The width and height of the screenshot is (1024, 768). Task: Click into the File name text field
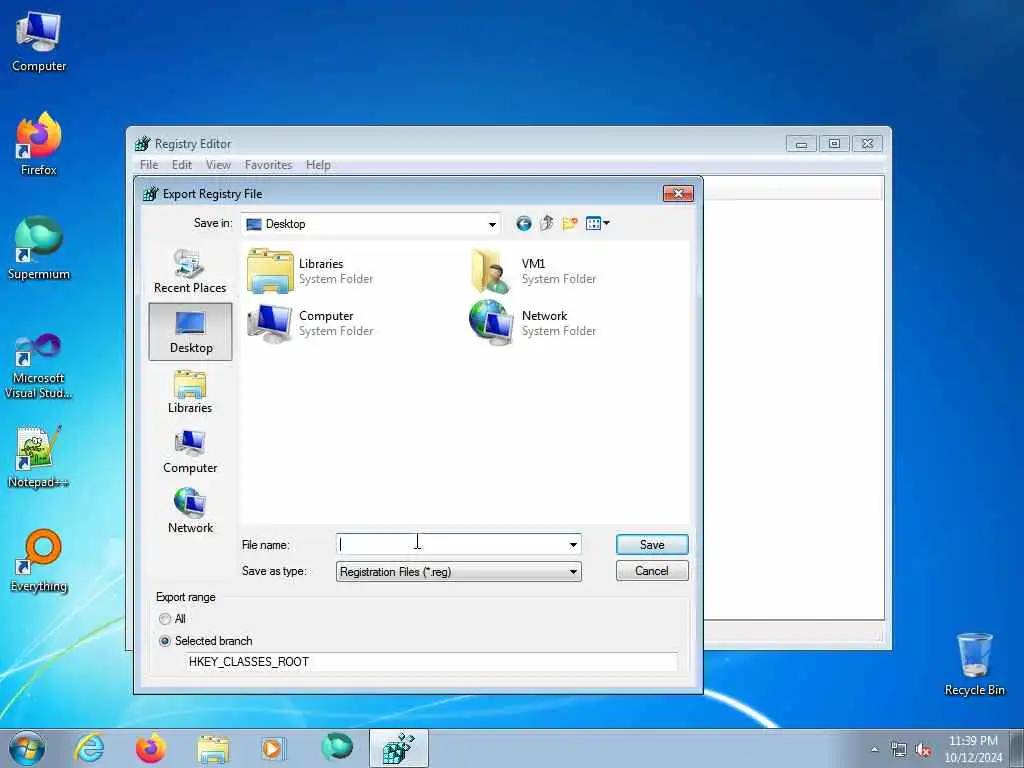click(x=452, y=544)
